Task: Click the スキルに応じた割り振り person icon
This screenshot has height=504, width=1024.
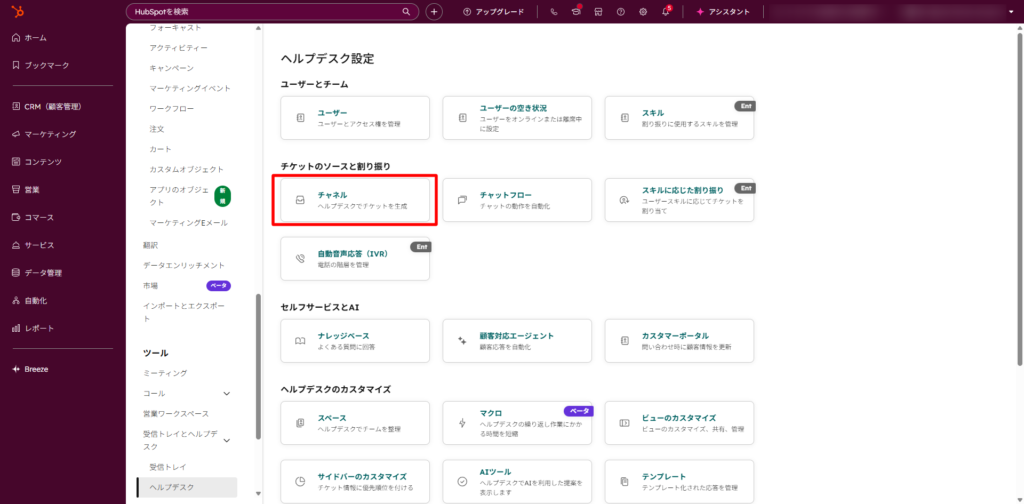Action: (624, 200)
